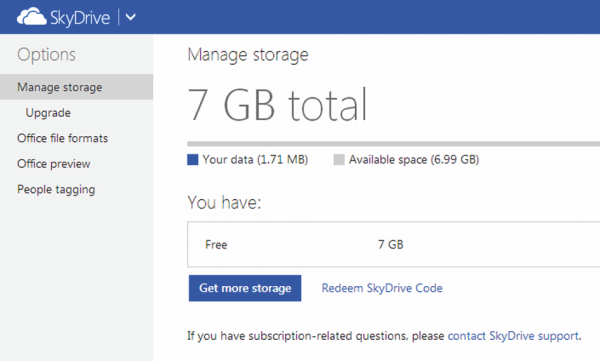Select Manage storage in Options sidebar
The width and height of the screenshot is (600, 361).
coord(77,87)
